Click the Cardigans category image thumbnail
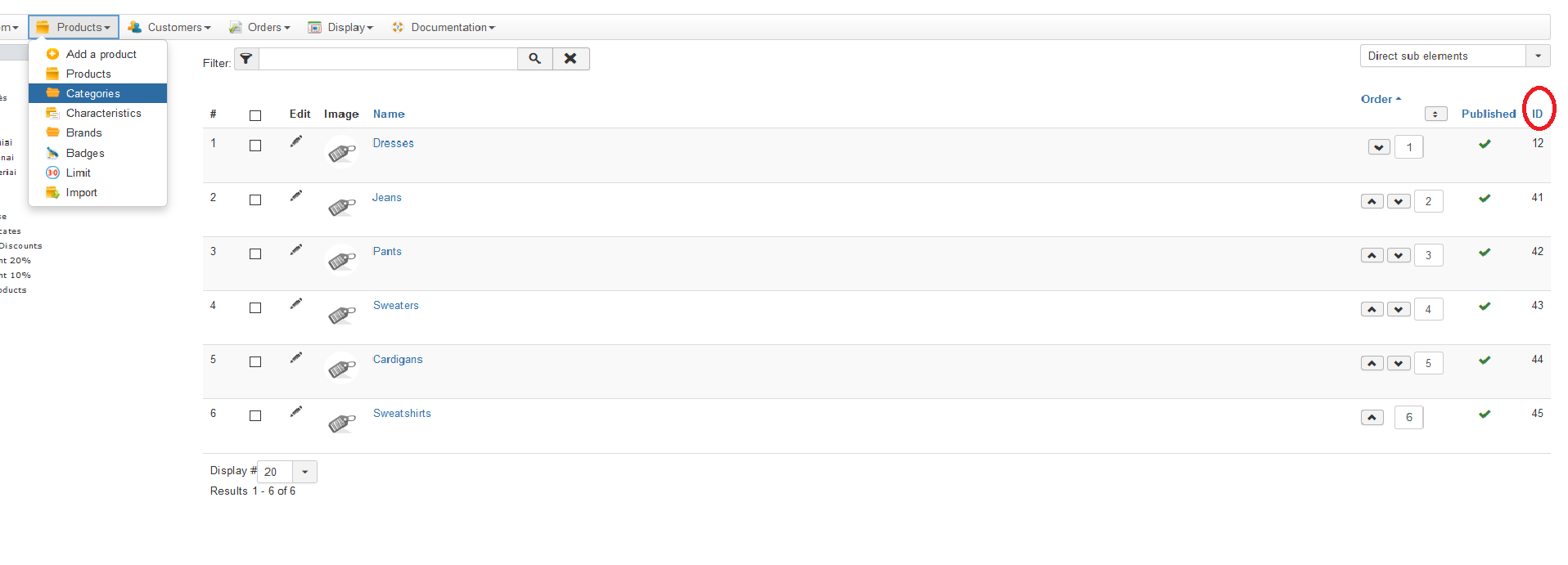Screen dimensions: 1568x565 pos(342,369)
